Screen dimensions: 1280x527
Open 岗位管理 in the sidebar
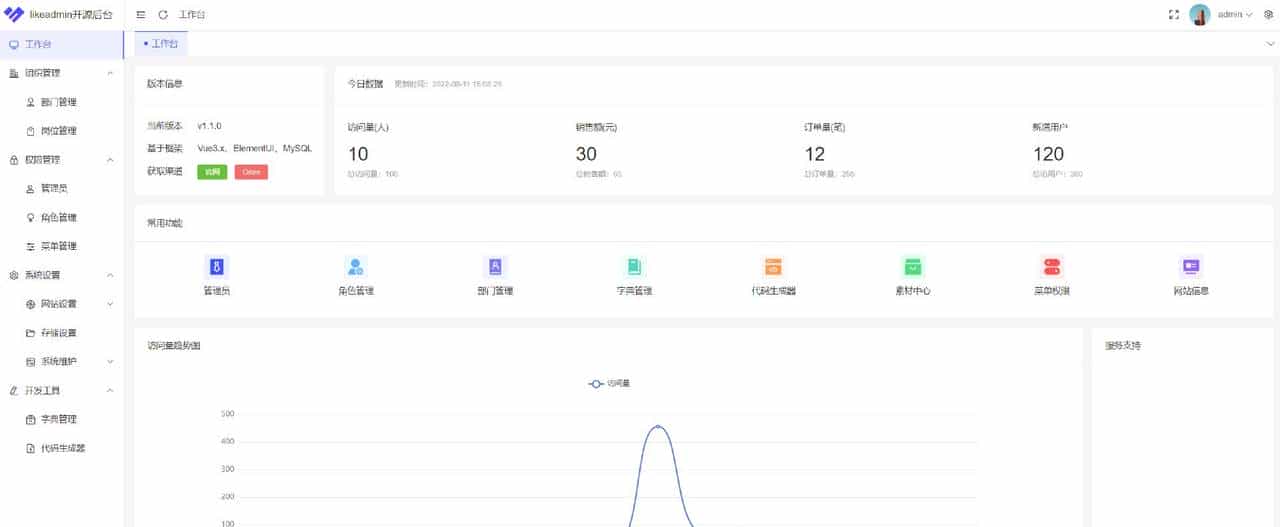tap(62, 131)
